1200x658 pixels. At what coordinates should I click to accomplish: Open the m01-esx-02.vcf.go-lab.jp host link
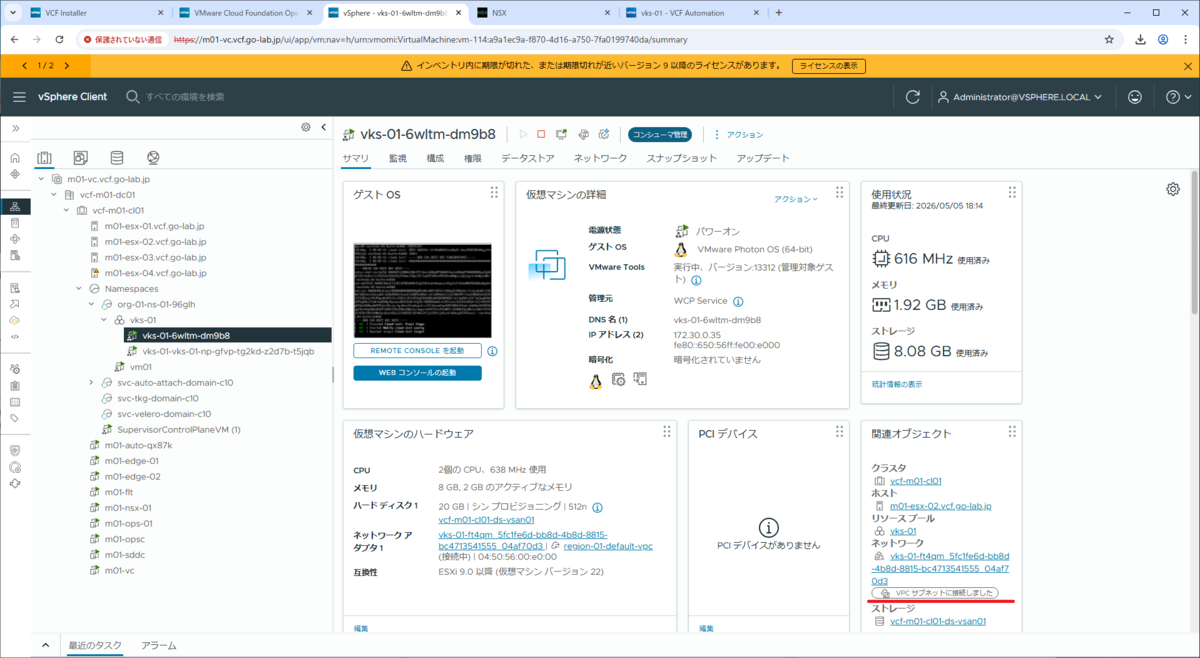940,506
